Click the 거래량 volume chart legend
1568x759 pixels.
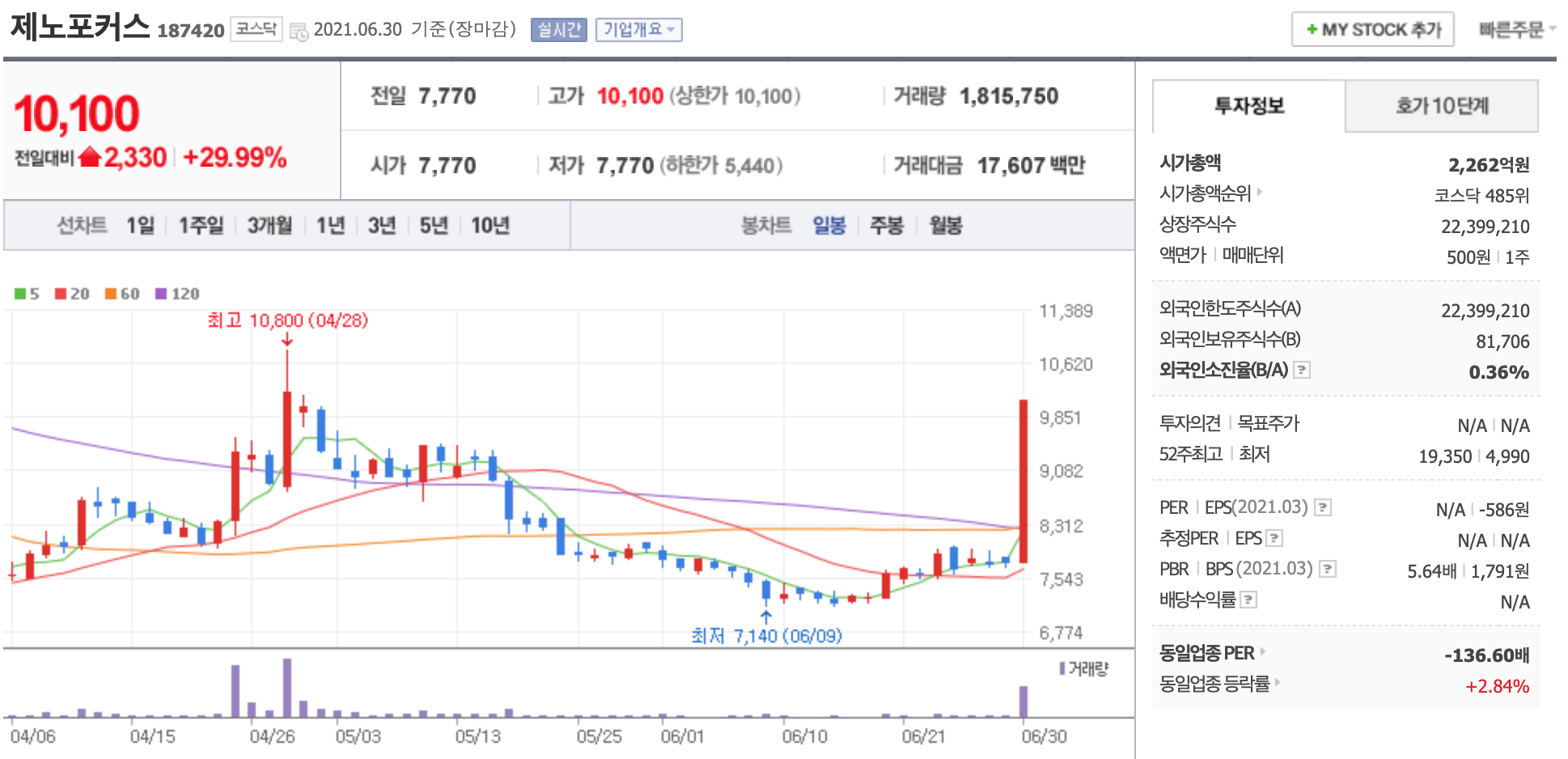click(1084, 668)
